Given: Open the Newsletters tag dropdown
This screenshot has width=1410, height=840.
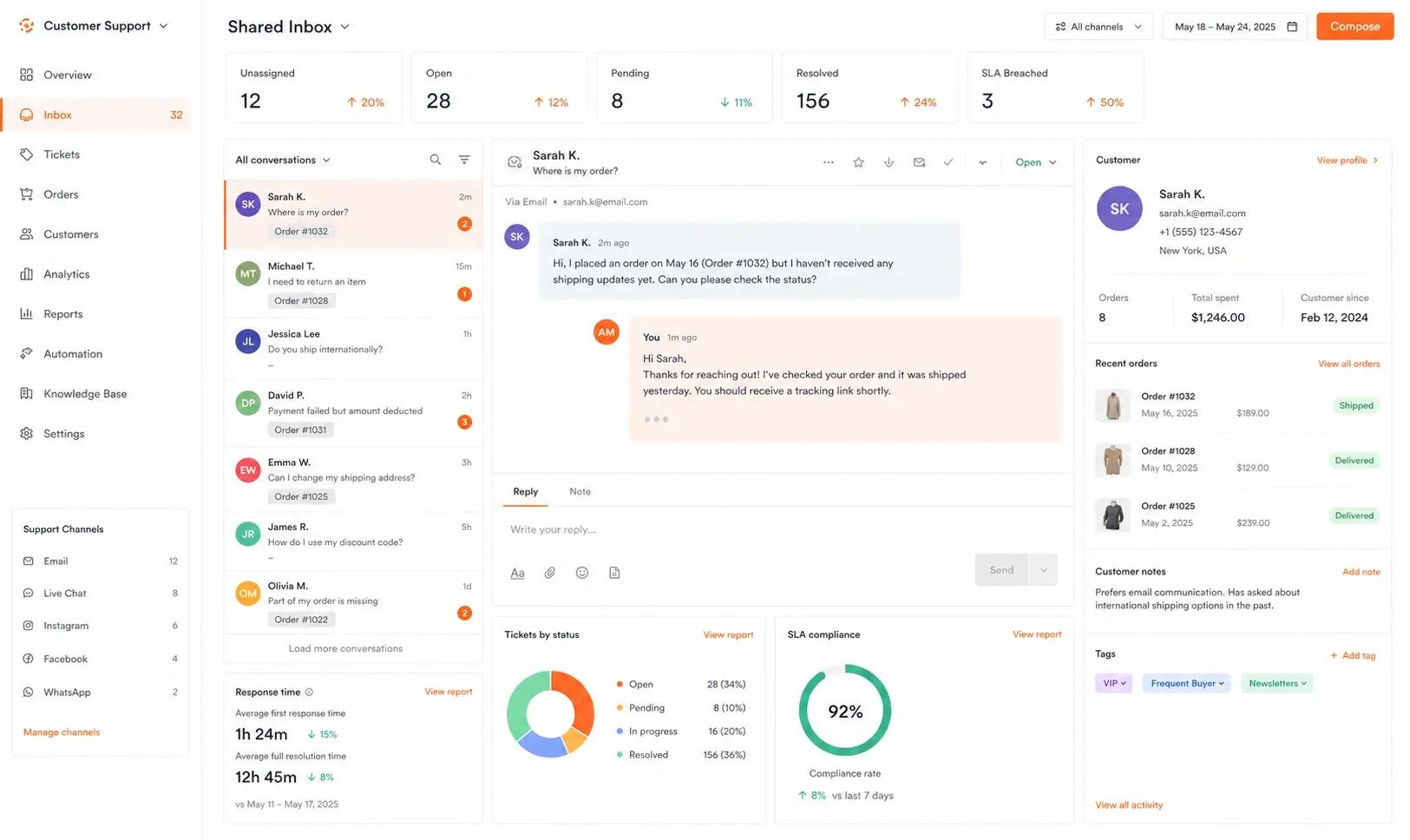Looking at the screenshot, I should click(x=1277, y=684).
